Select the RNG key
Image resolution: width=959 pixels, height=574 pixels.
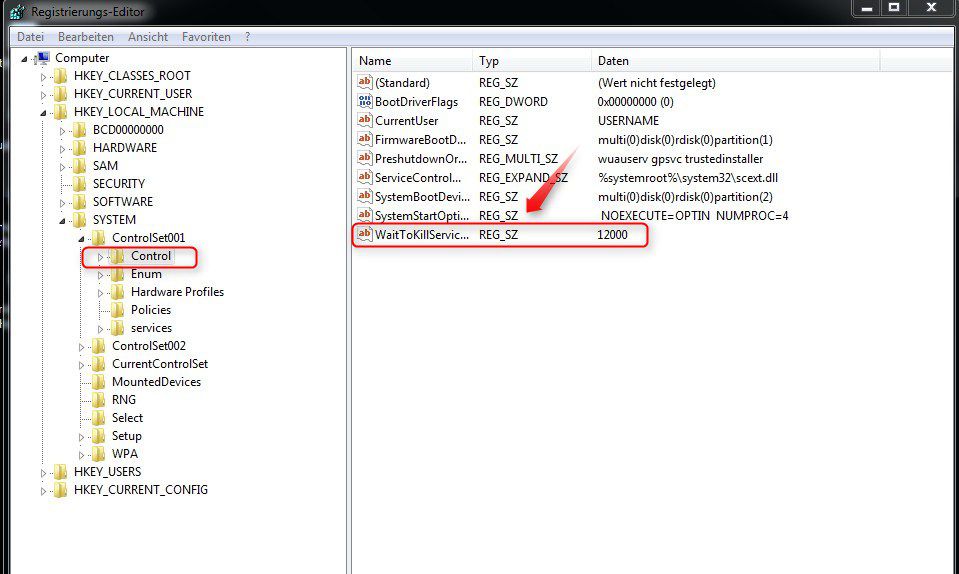pyautogui.click(x=124, y=400)
